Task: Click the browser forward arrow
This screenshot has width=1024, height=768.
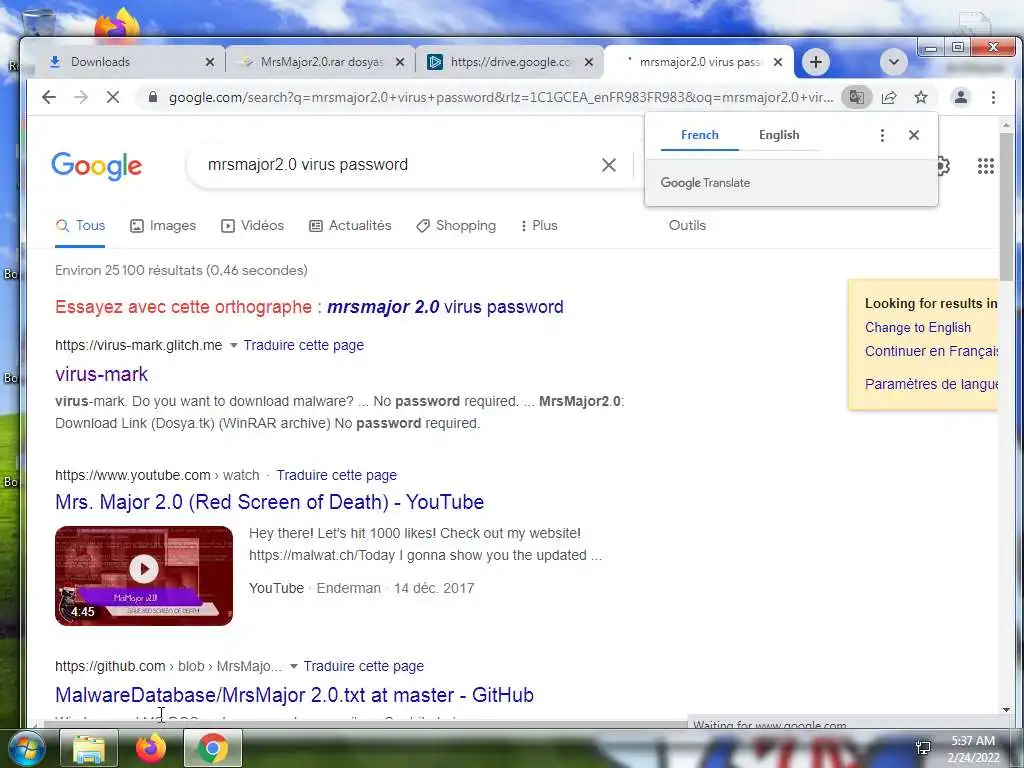Action: pos(81,97)
